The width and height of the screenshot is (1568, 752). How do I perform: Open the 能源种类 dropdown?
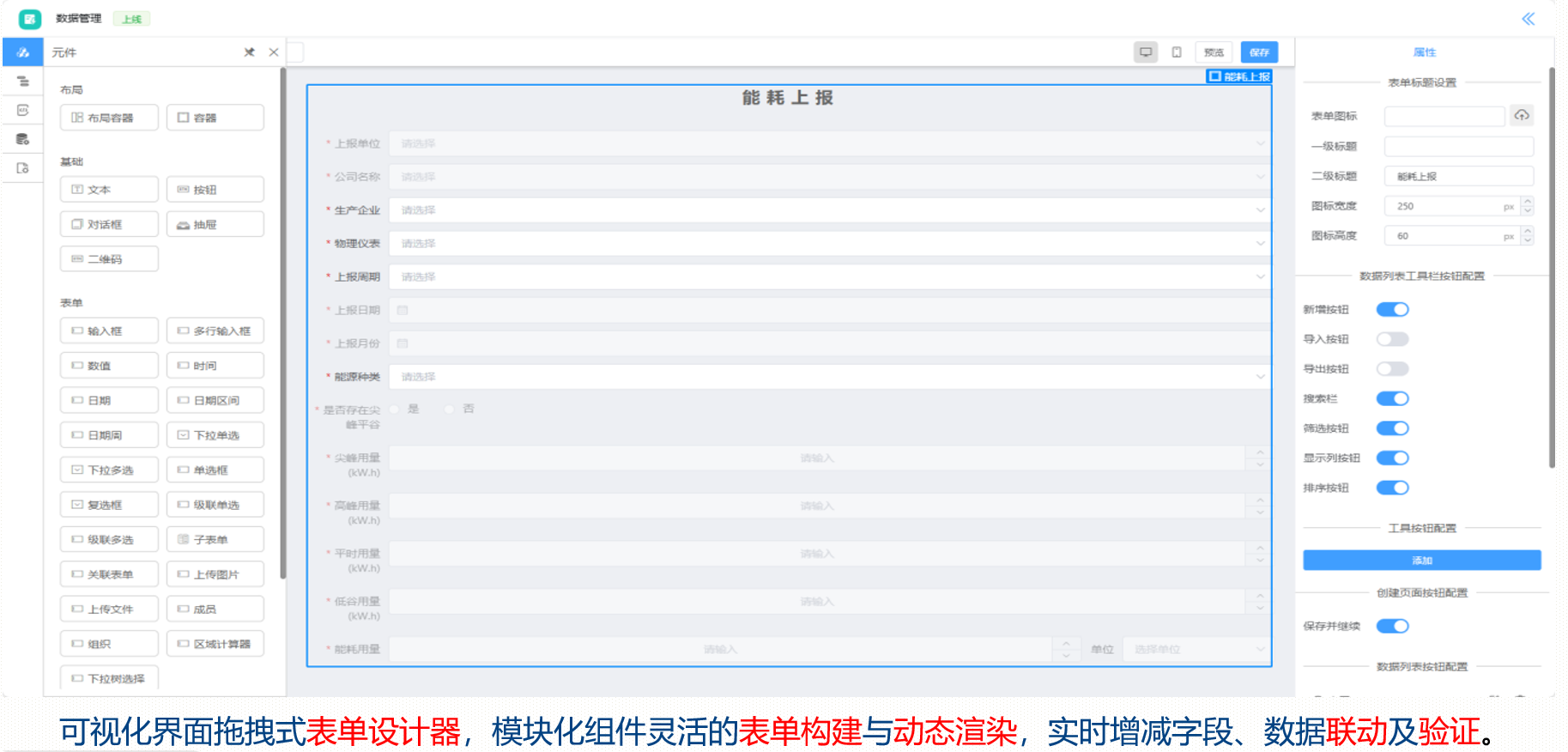830,377
